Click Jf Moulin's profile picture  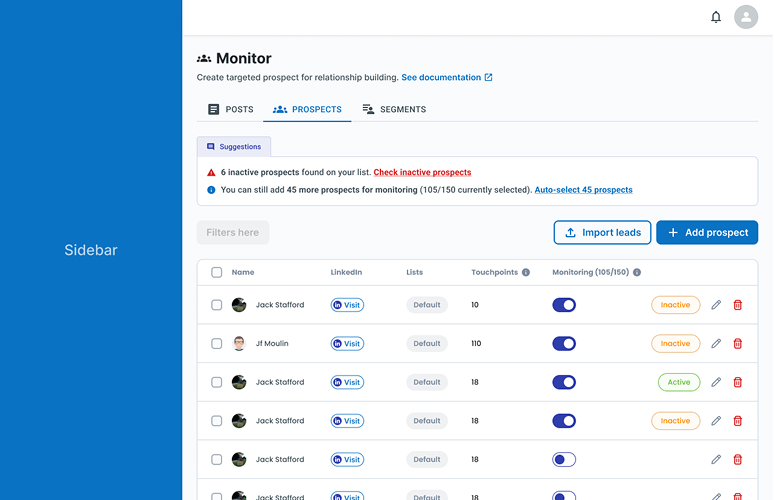pyautogui.click(x=239, y=344)
